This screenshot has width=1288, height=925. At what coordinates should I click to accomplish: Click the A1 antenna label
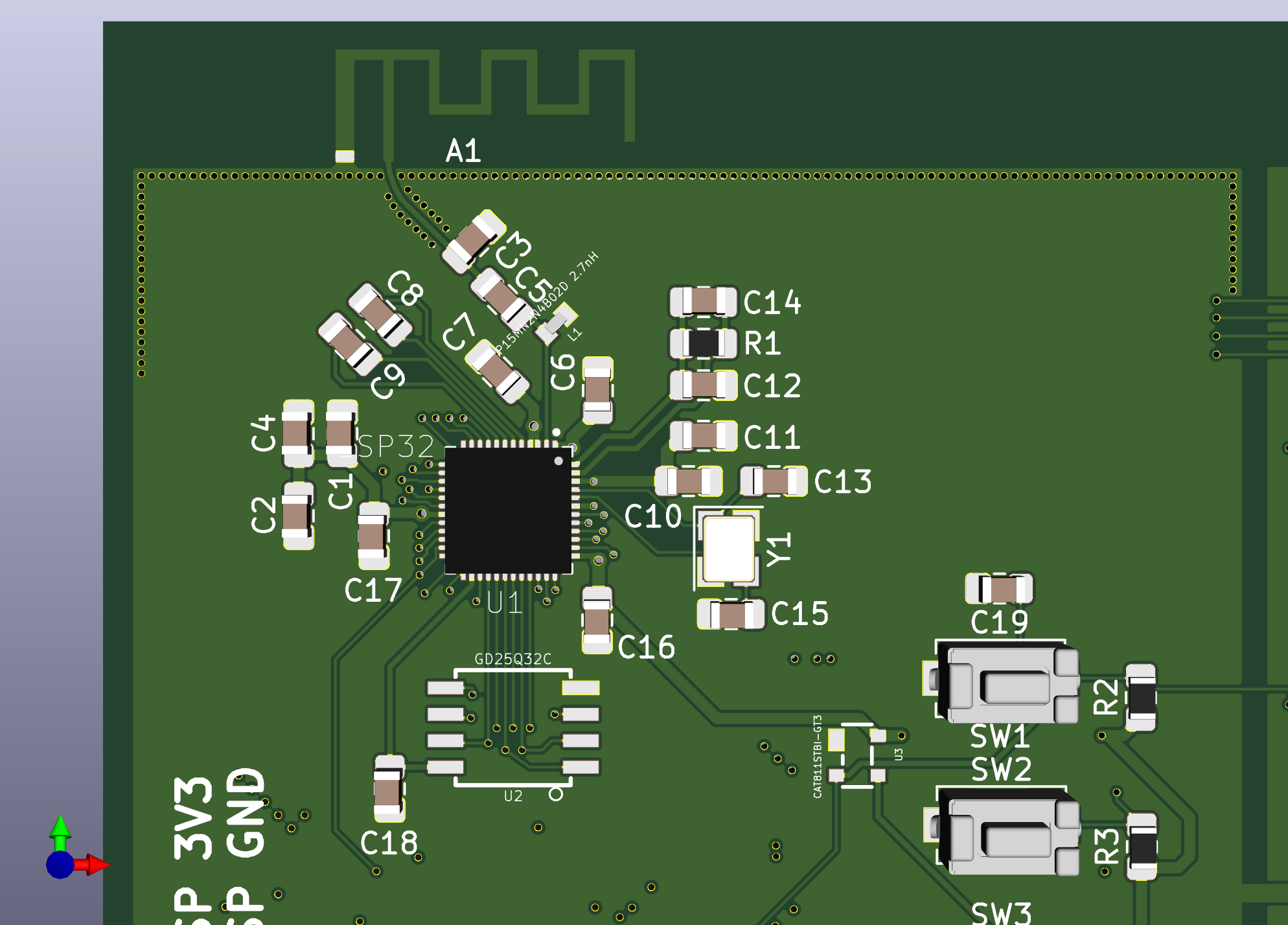463,151
